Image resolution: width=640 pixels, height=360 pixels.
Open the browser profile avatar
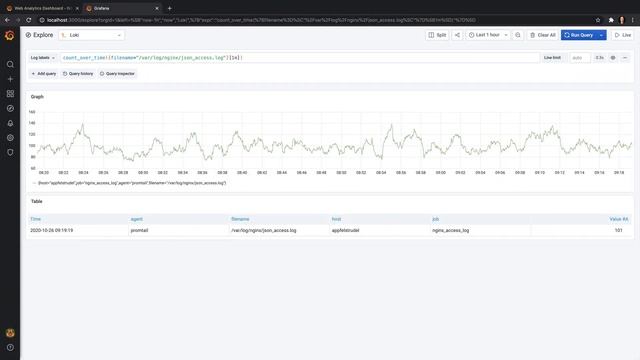pos(622,20)
